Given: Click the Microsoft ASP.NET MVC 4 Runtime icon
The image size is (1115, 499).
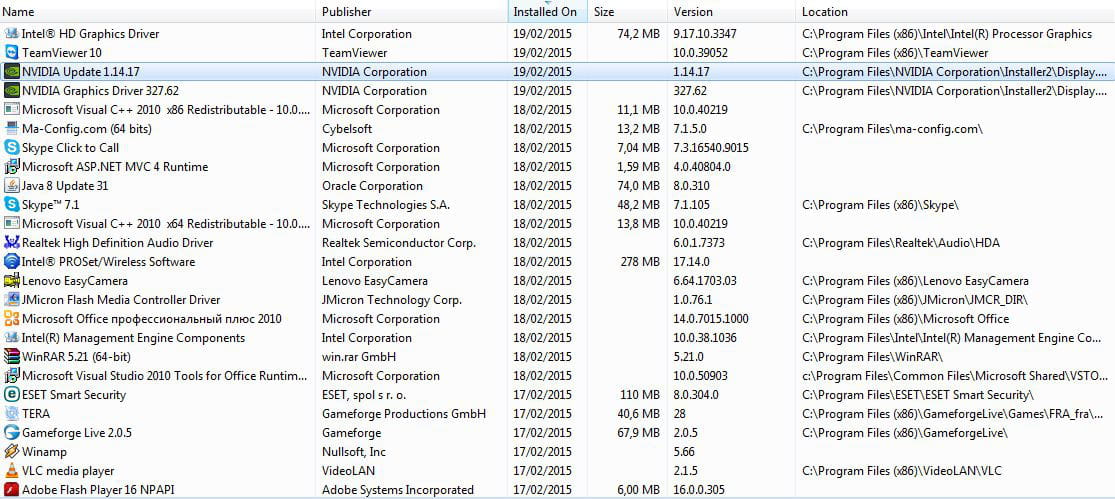Looking at the screenshot, I should point(11,166).
